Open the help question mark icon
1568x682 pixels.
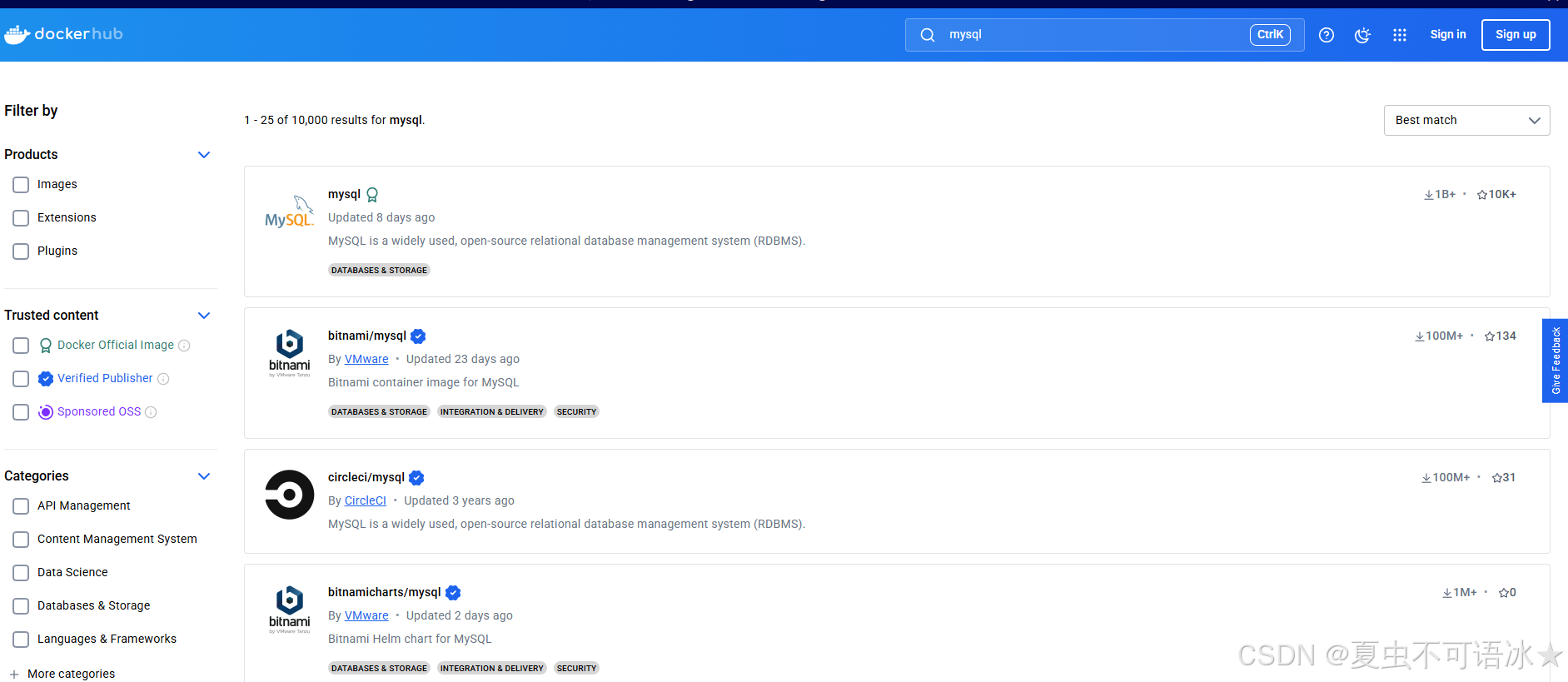1327,35
